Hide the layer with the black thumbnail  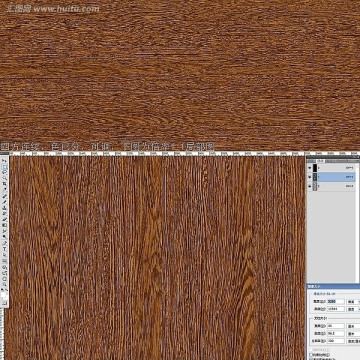pyautogui.click(x=310, y=168)
